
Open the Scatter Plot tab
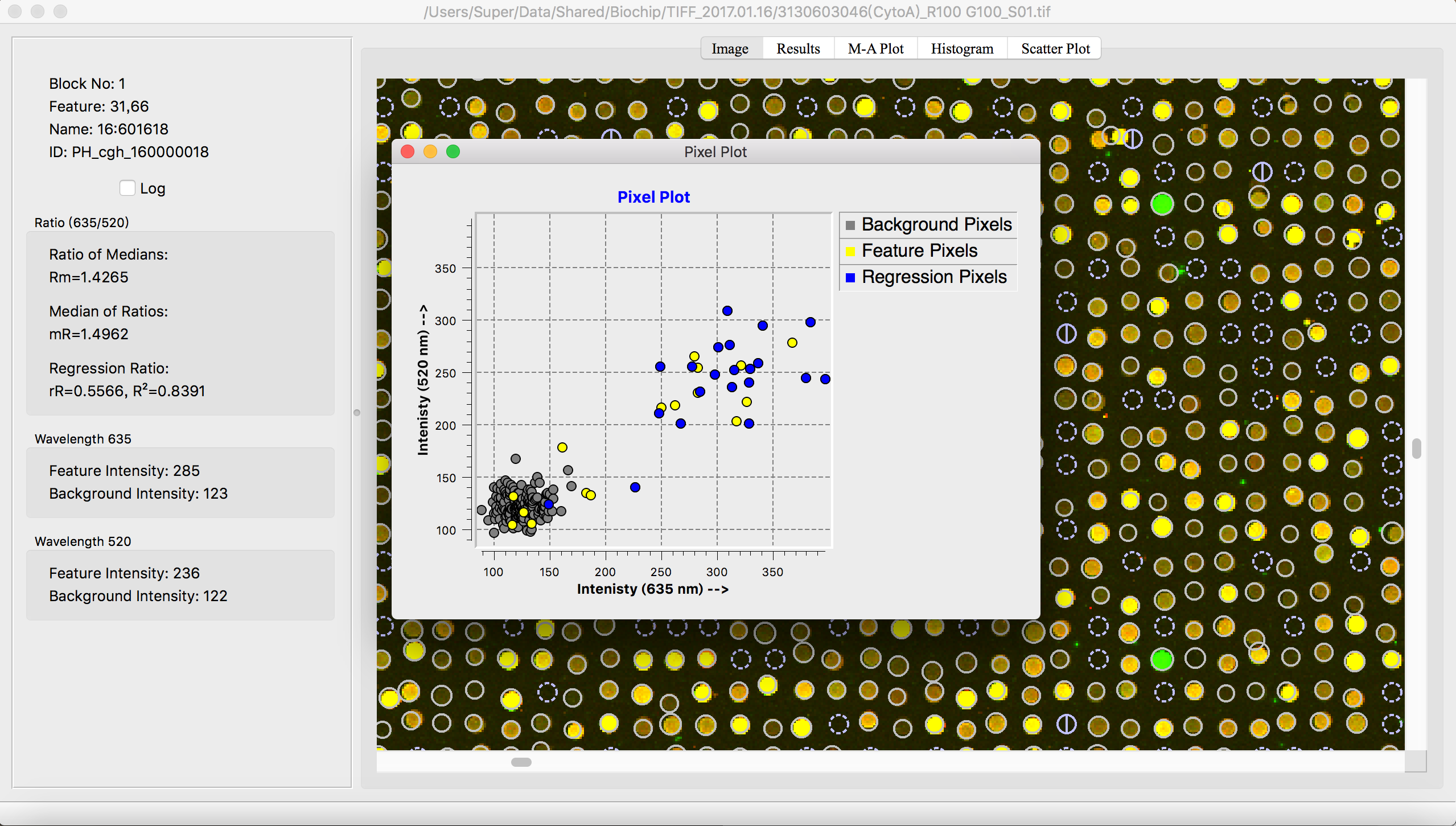[x=1055, y=49]
